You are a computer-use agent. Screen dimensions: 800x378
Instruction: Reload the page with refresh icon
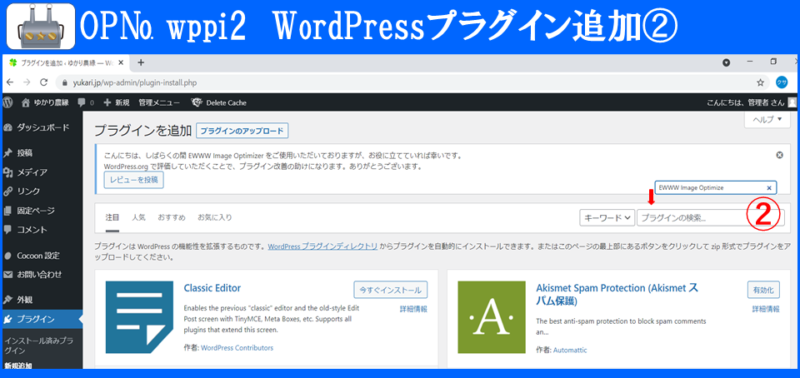tap(44, 82)
